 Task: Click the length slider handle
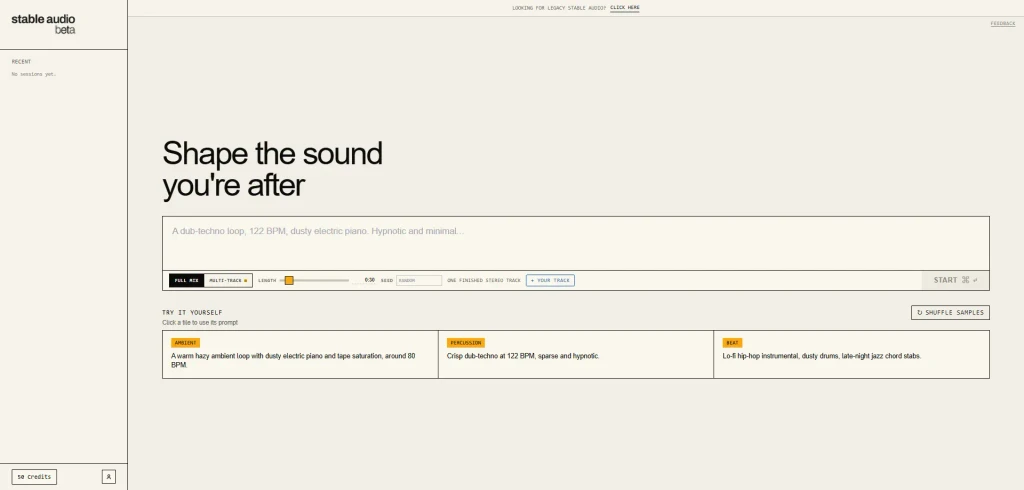tap(289, 280)
